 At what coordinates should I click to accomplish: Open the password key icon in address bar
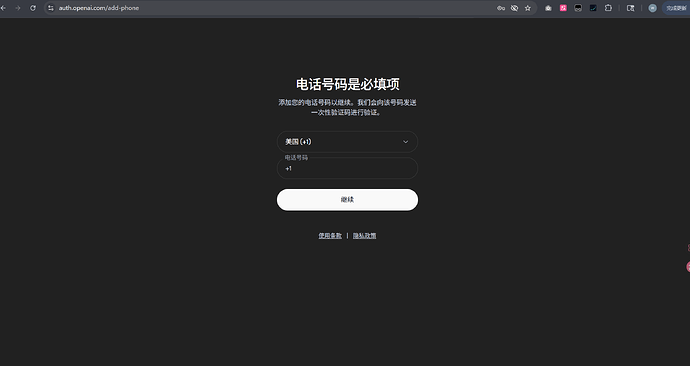(x=501, y=8)
